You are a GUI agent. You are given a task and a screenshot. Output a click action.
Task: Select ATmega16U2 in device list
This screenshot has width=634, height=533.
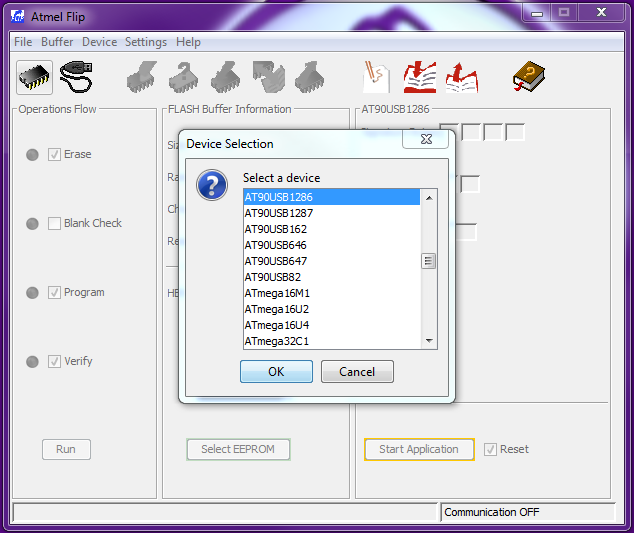pos(332,309)
